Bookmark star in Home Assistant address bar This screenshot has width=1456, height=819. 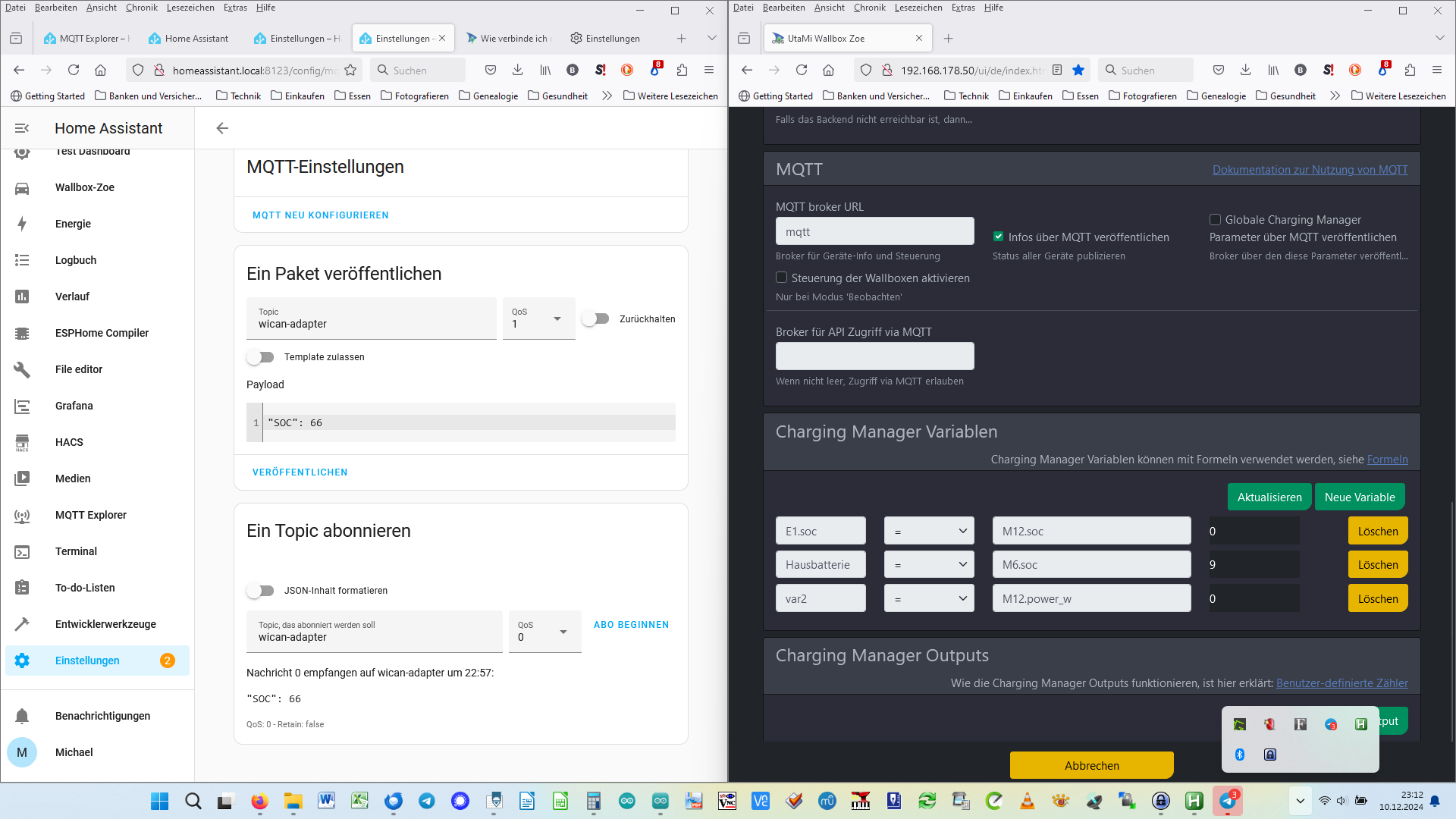click(x=350, y=71)
